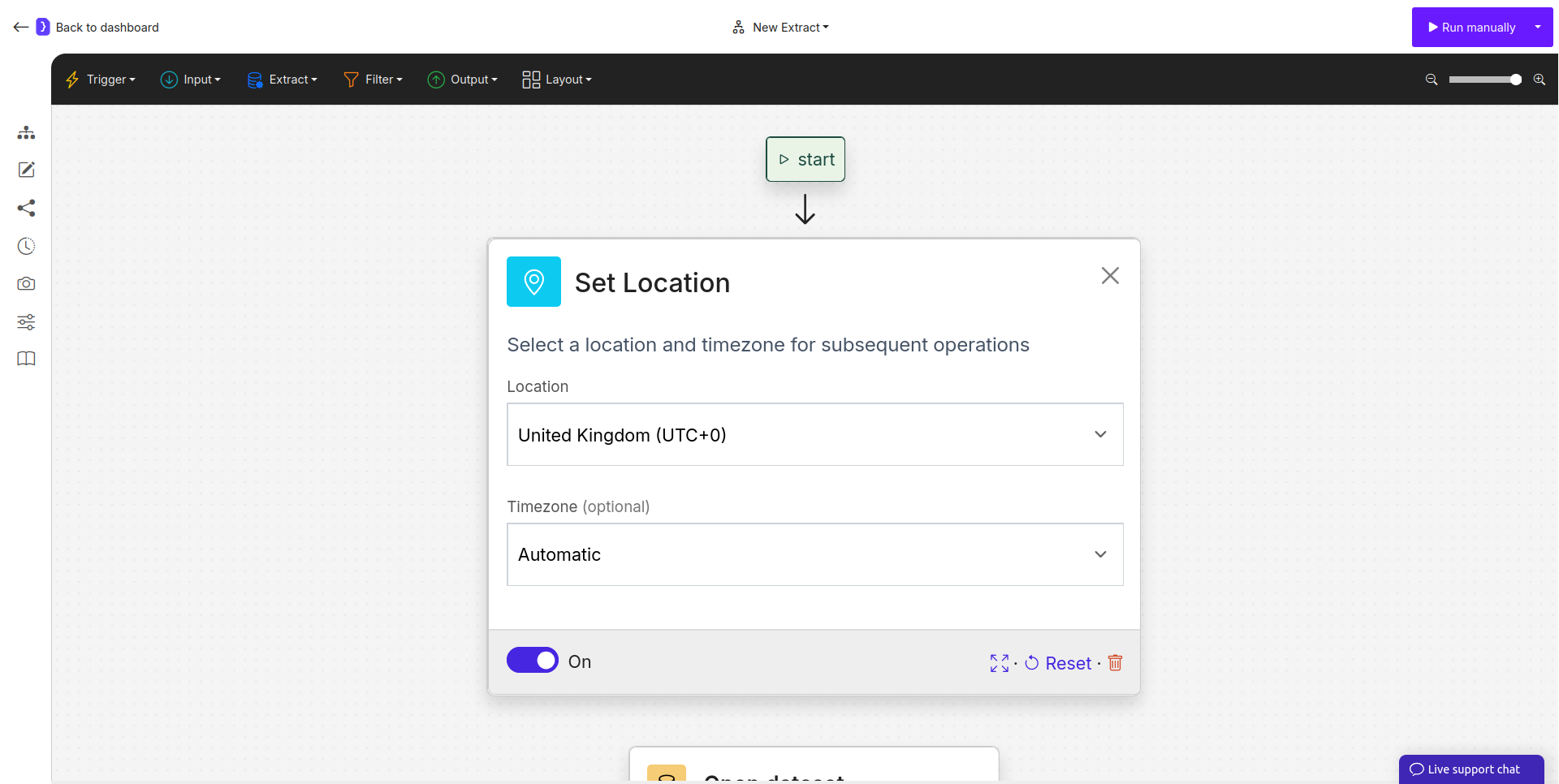Open documentation via the book icon
Screen dimensions: 1559x784
click(26, 359)
